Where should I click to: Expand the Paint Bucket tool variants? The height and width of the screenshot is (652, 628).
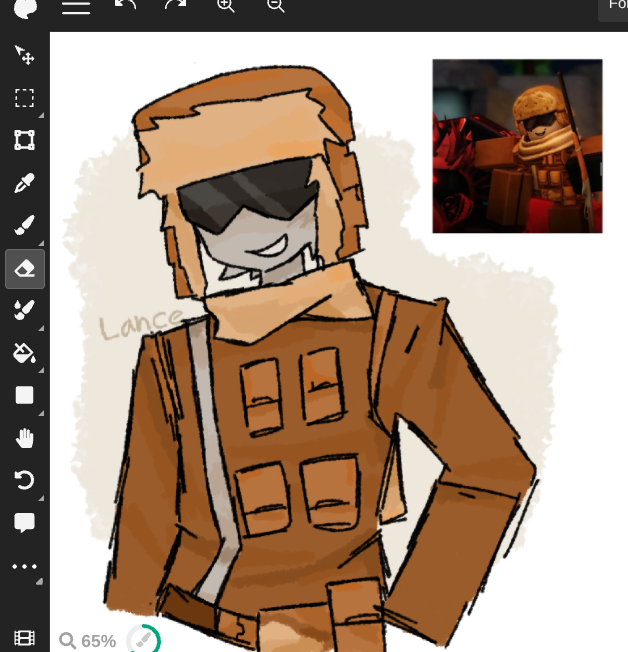[41, 370]
